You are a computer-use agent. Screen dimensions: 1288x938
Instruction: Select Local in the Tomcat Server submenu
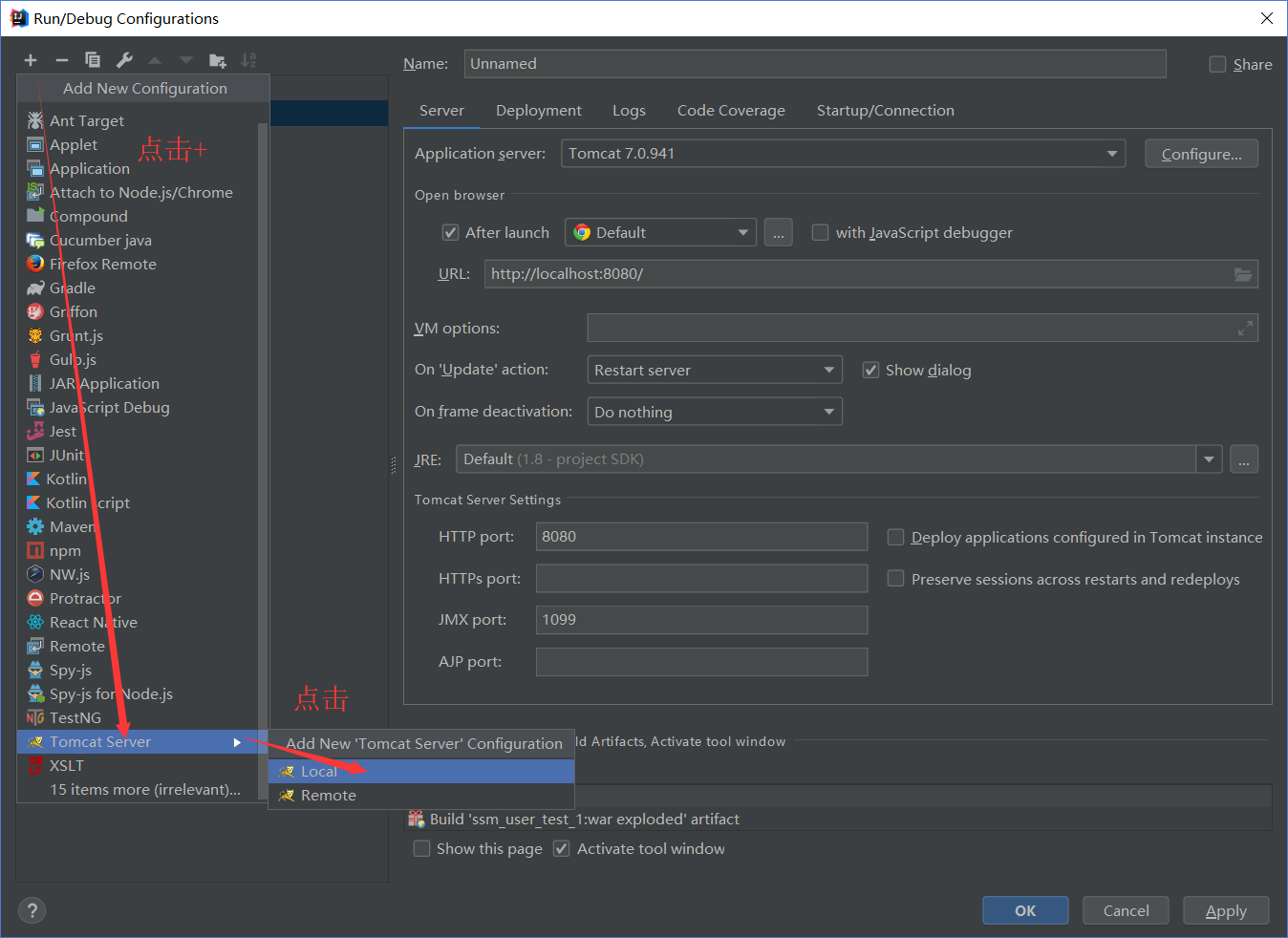tap(421, 771)
